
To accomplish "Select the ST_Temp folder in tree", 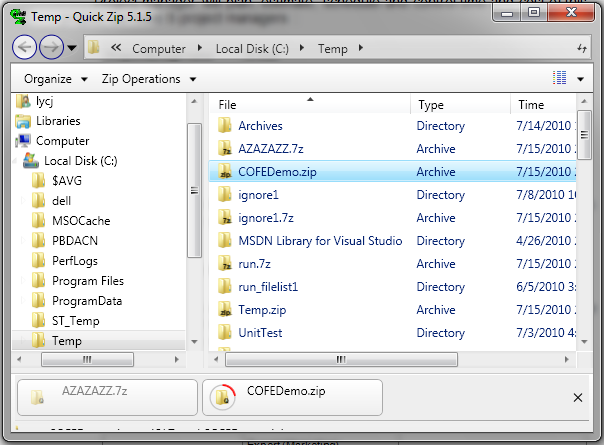I will 77,321.
